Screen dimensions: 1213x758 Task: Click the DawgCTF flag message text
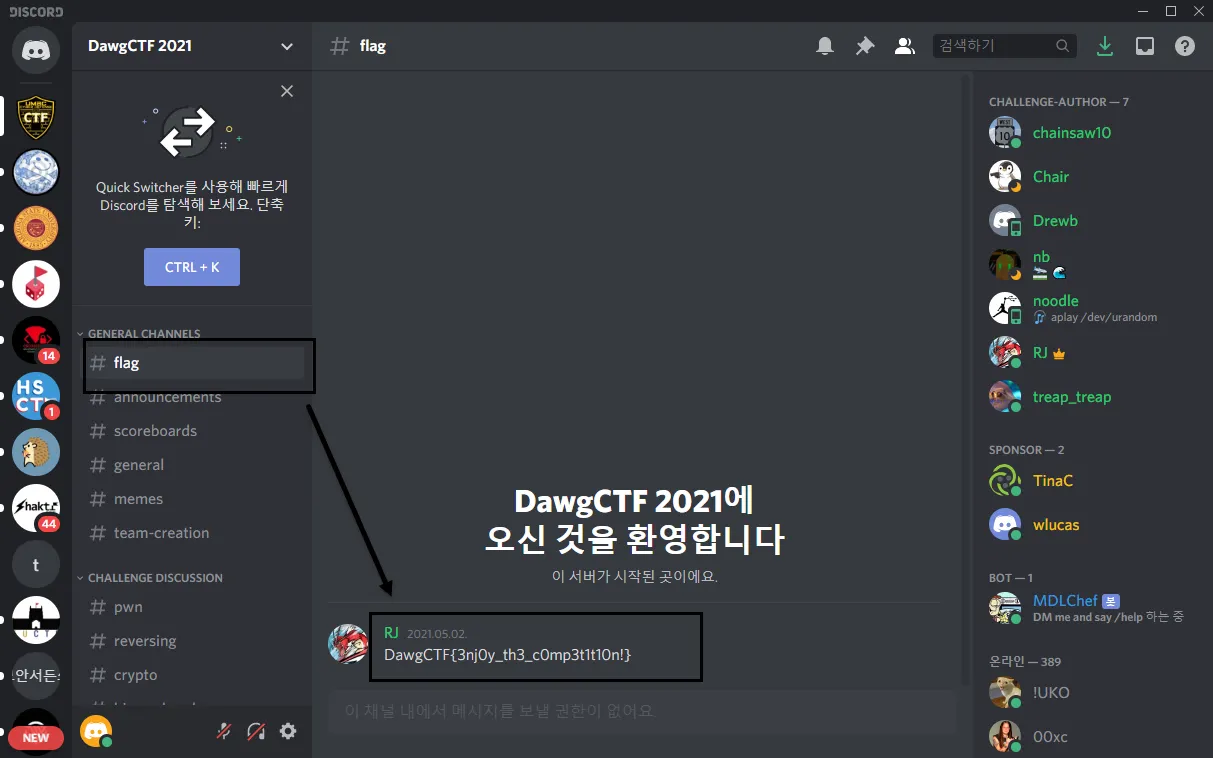click(508, 655)
